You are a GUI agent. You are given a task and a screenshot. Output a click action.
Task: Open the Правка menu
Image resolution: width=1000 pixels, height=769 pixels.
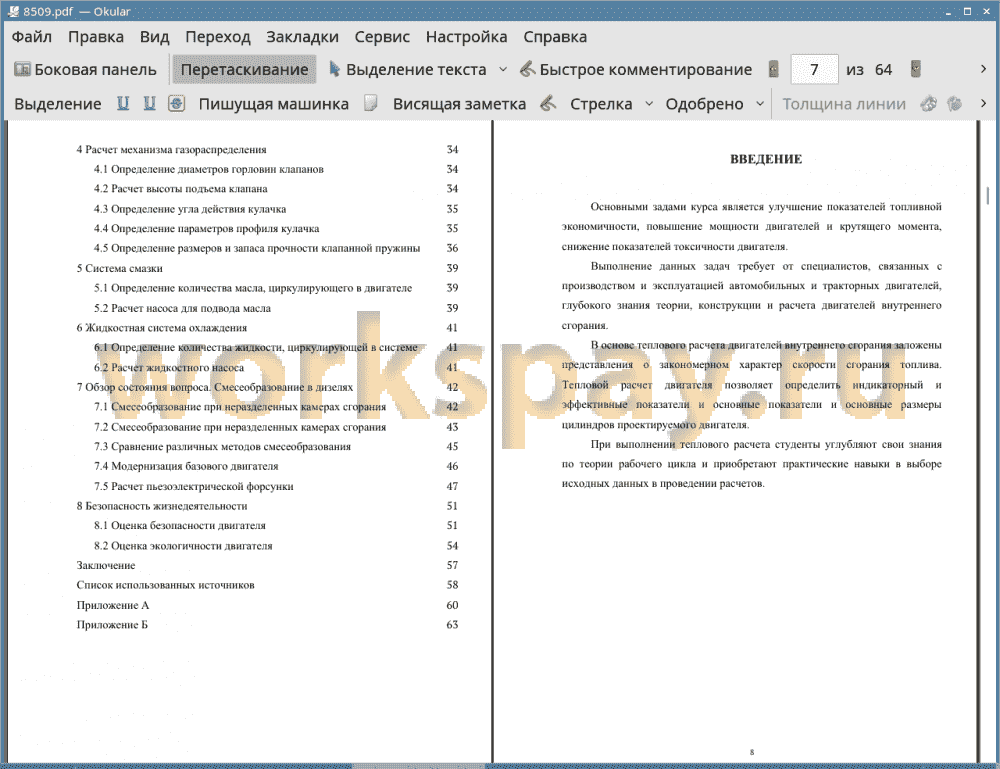pyautogui.click(x=96, y=37)
